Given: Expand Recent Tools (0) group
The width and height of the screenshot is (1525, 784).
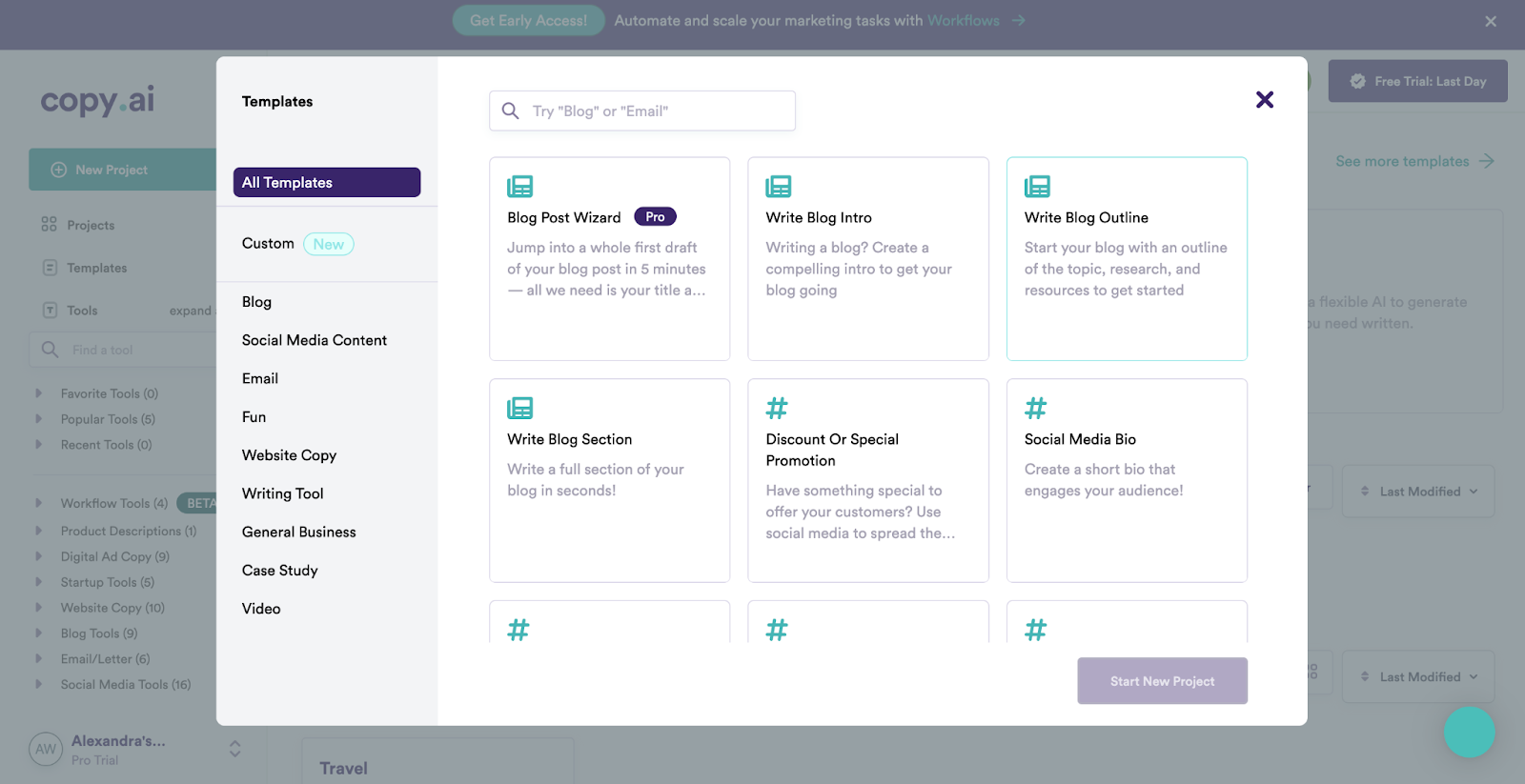Looking at the screenshot, I should pos(39,444).
